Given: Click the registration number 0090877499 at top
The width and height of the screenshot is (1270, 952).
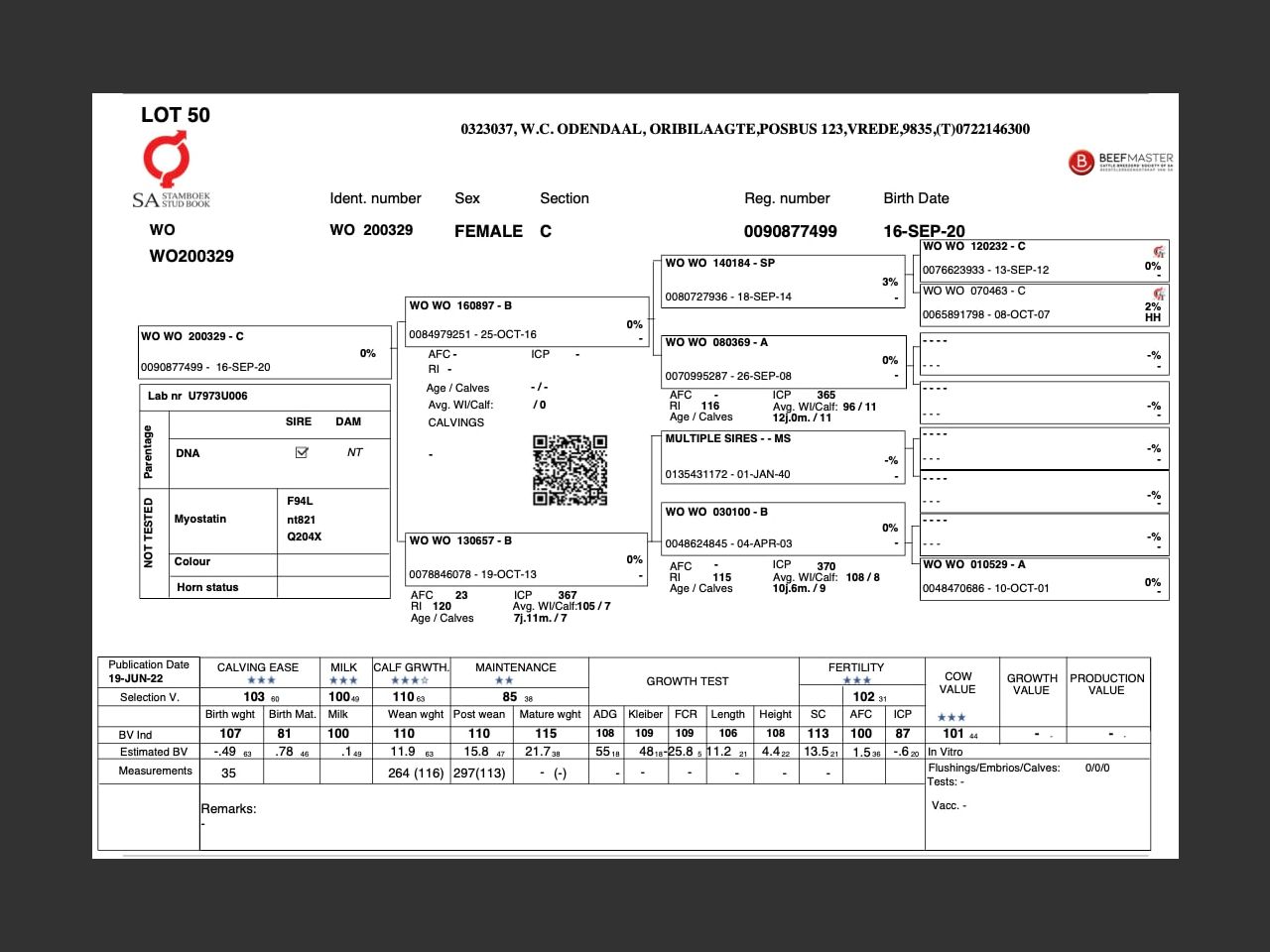Looking at the screenshot, I should (x=790, y=231).
